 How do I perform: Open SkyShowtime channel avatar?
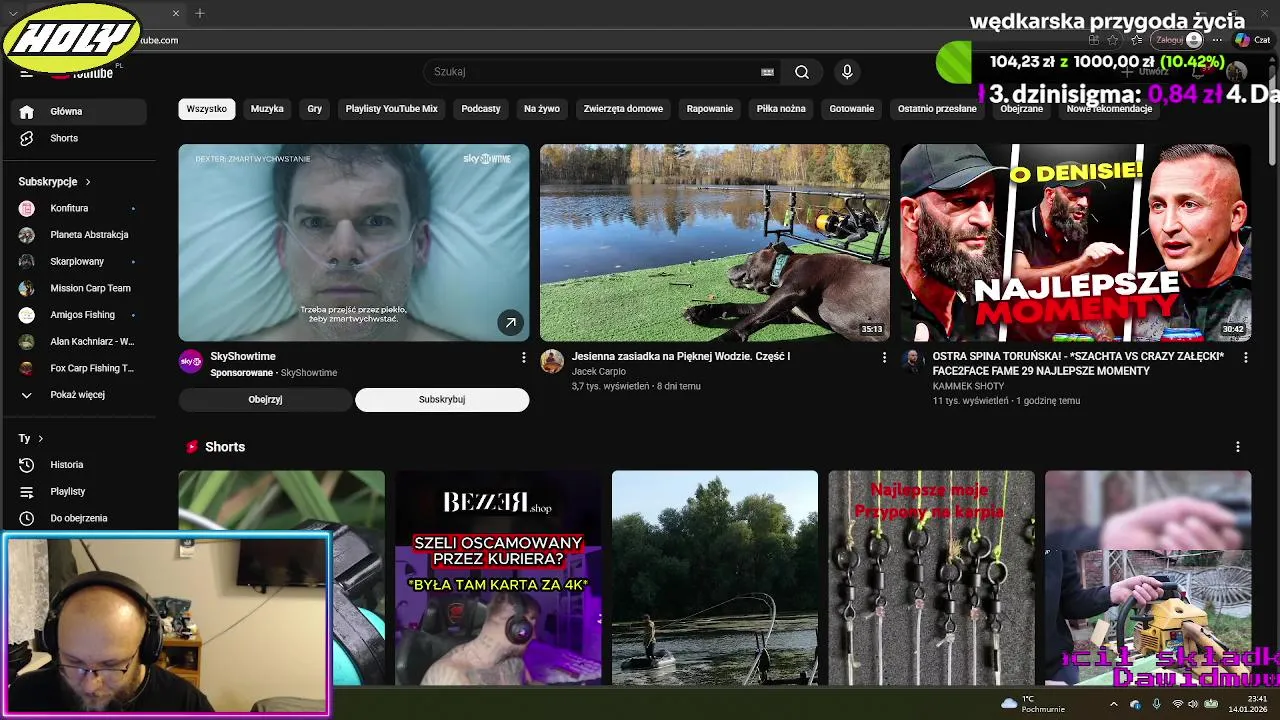click(191, 361)
